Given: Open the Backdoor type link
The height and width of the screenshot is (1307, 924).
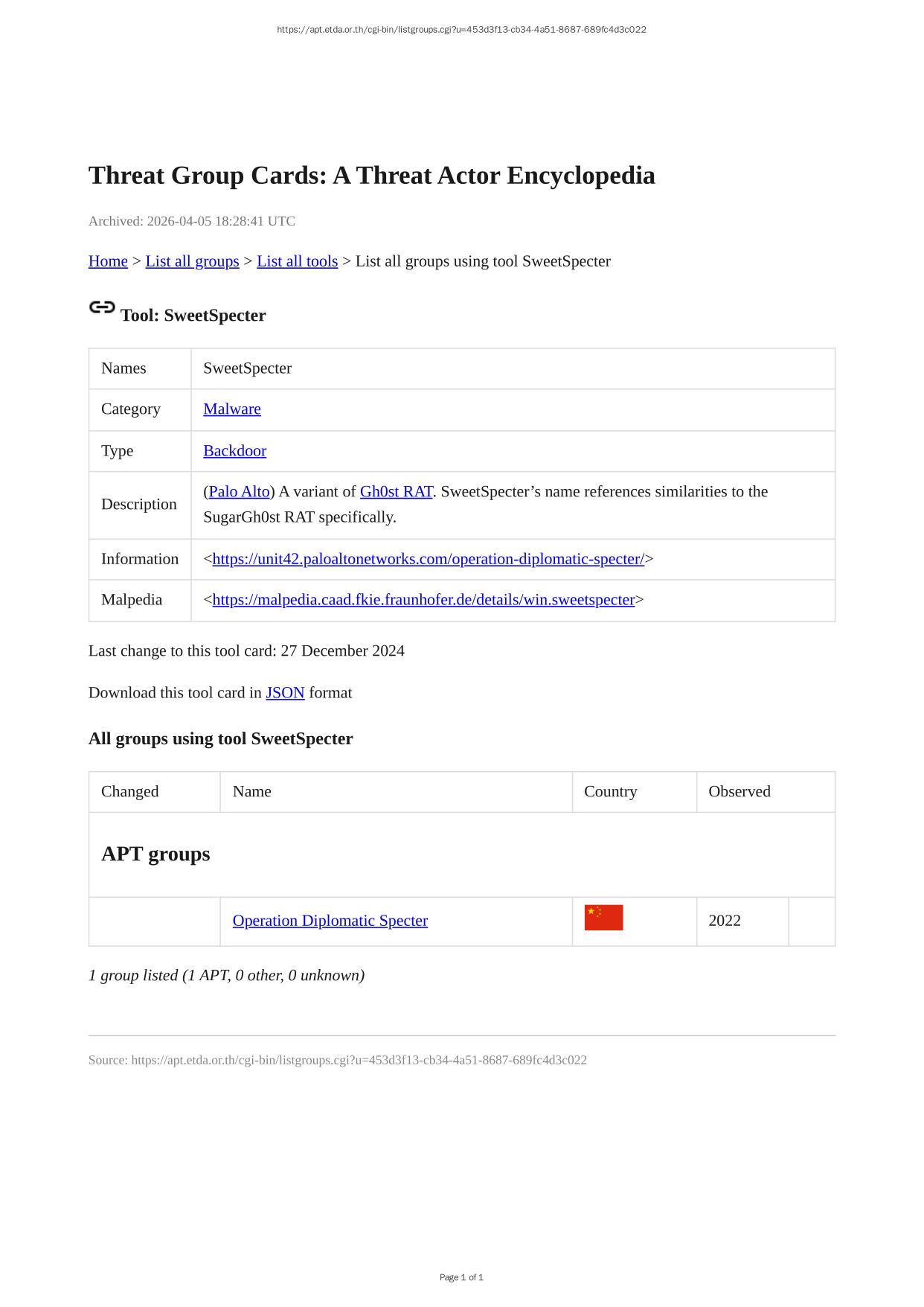Looking at the screenshot, I should click(234, 450).
